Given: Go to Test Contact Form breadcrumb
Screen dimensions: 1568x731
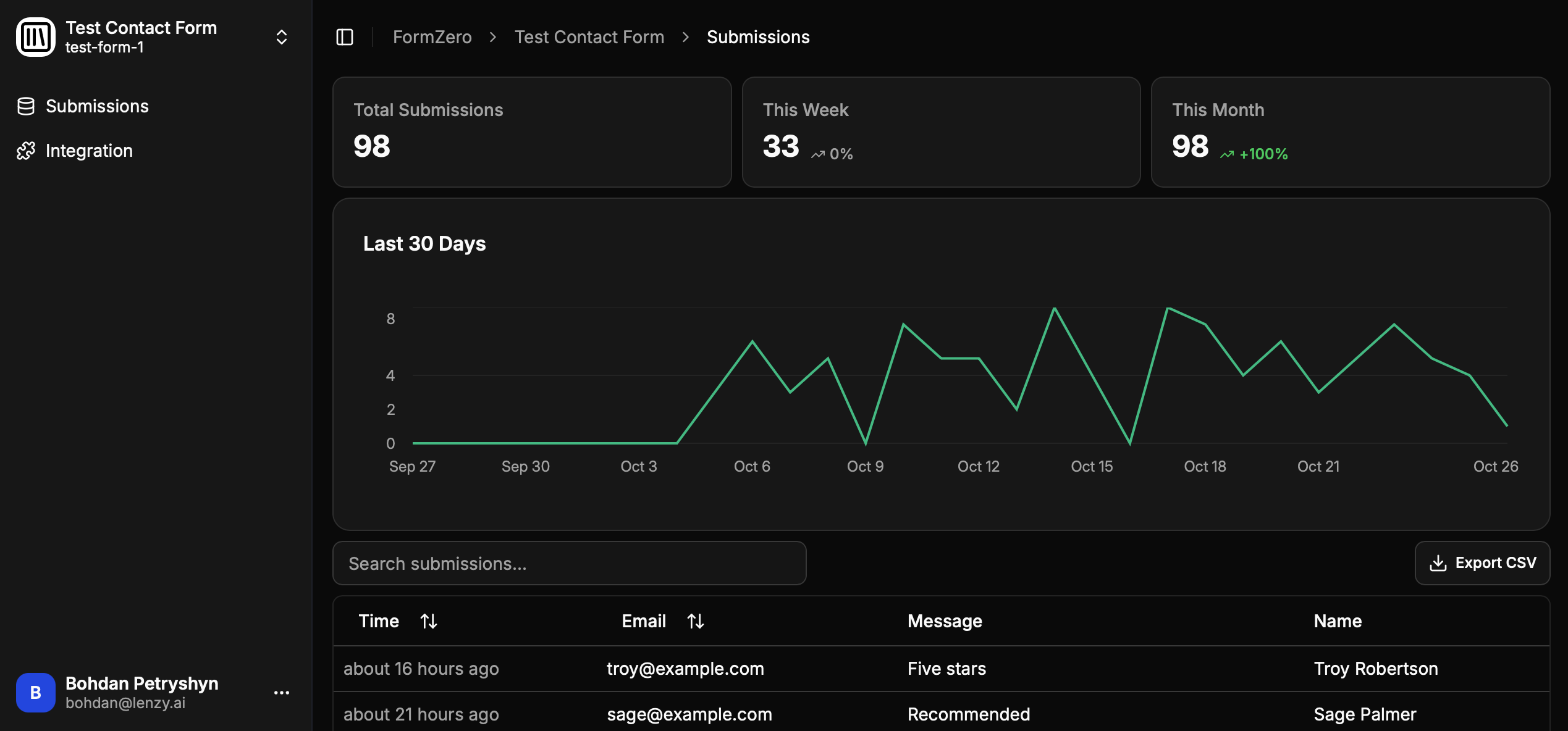Looking at the screenshot, I should tap(589, 37).
